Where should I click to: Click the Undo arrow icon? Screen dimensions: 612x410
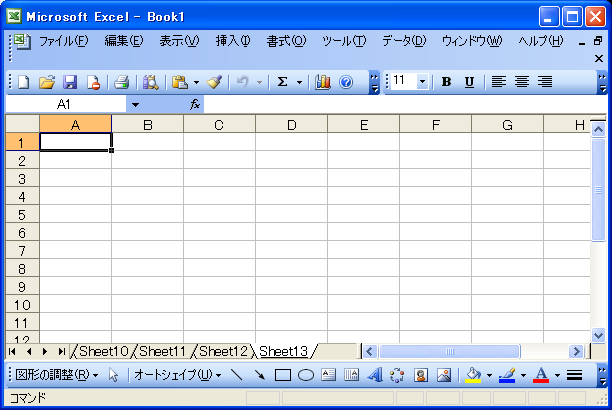pos(243,82)
